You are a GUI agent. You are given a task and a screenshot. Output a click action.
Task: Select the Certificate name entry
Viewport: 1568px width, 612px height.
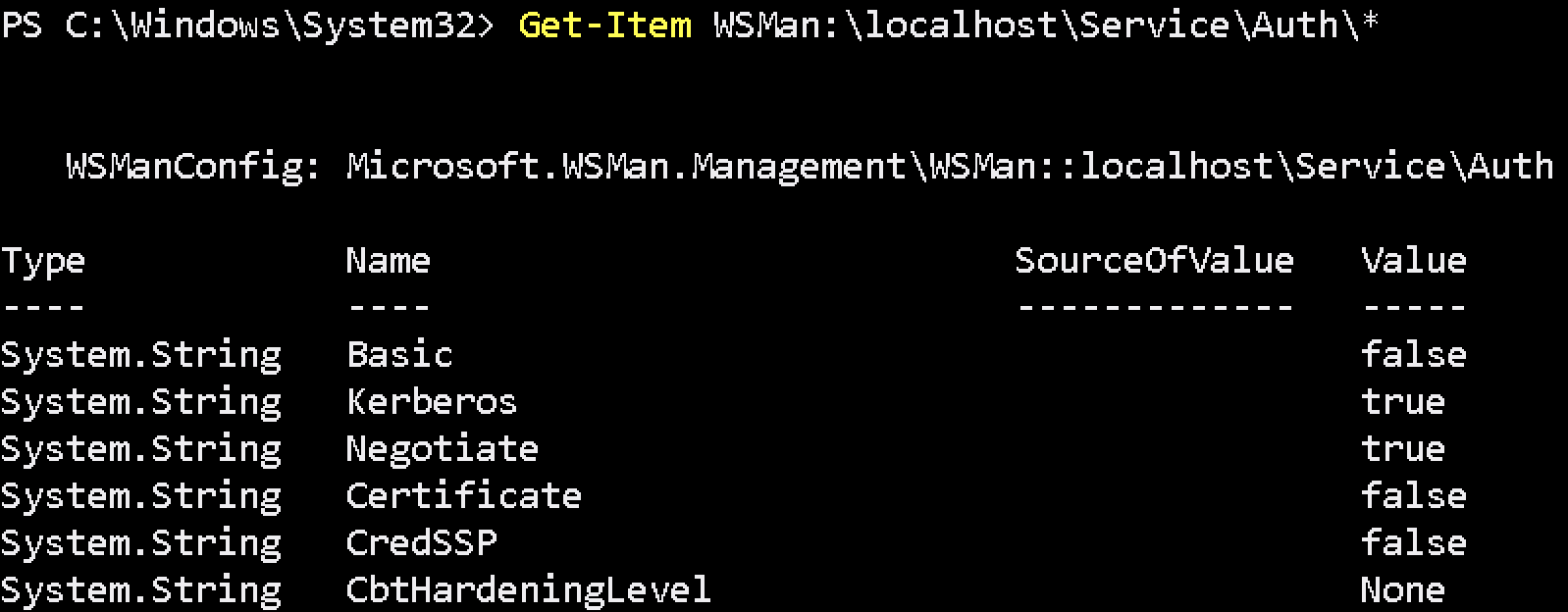463,495
